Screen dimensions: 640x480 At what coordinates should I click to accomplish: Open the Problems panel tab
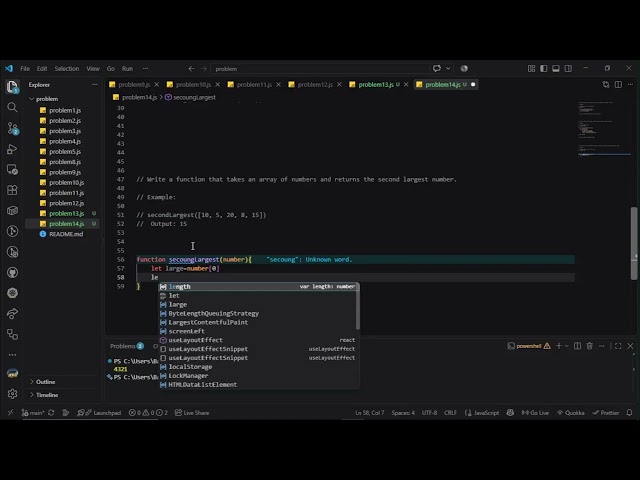[x=127, y=346]
